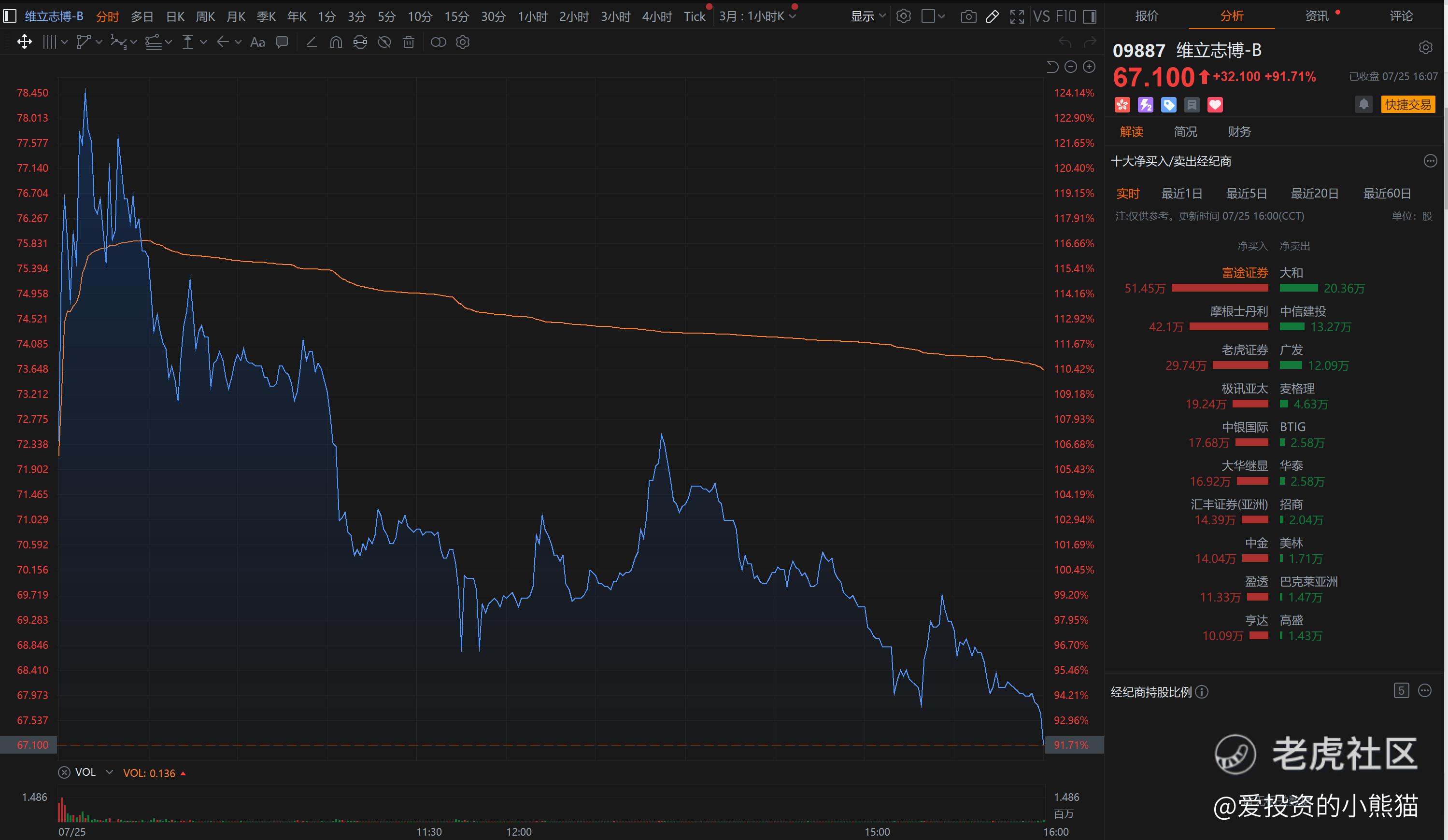Open the 3月:1小时K custom period dropdown

(x=757, y=16)
